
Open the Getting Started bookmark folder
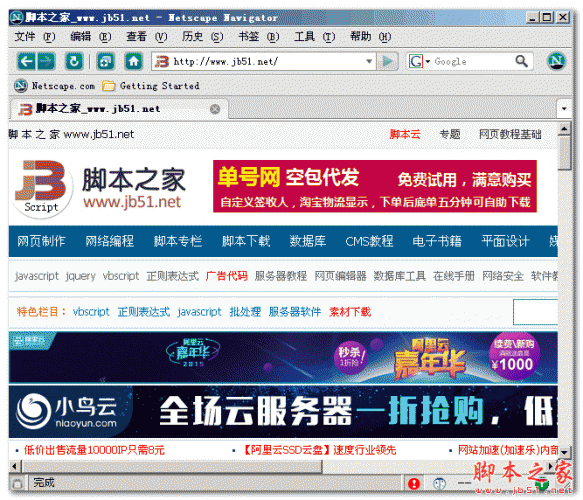point(151,86)
